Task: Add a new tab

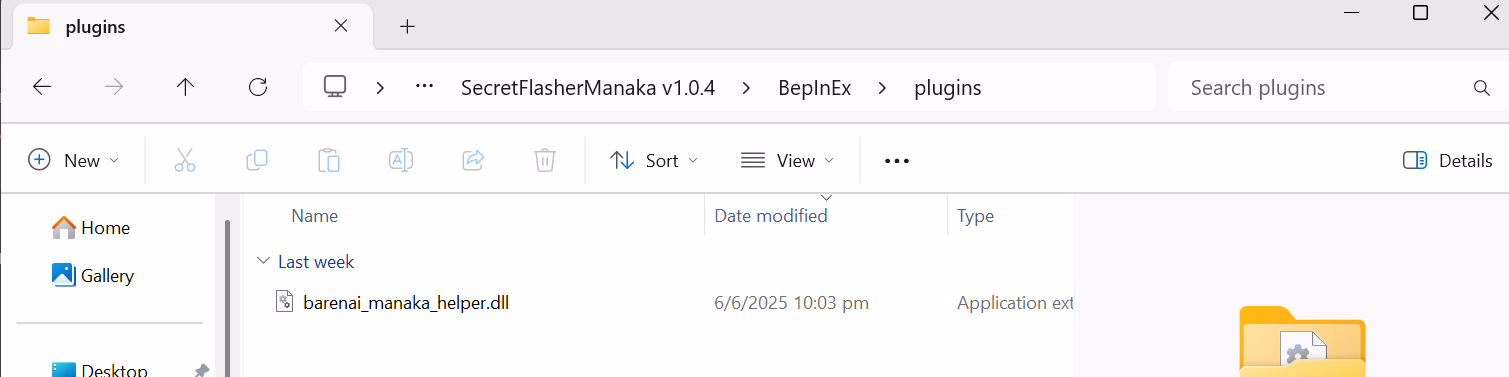Action: point(407,27)
